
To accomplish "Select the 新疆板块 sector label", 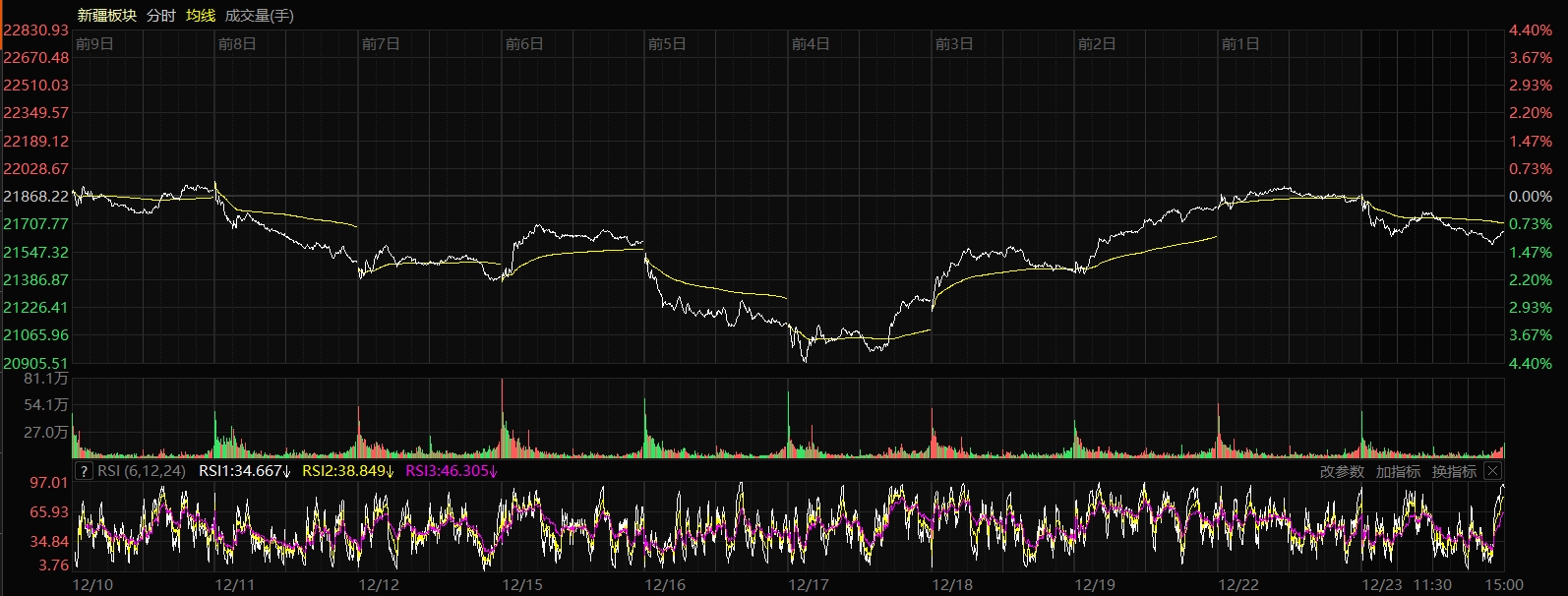I will 106,16.
